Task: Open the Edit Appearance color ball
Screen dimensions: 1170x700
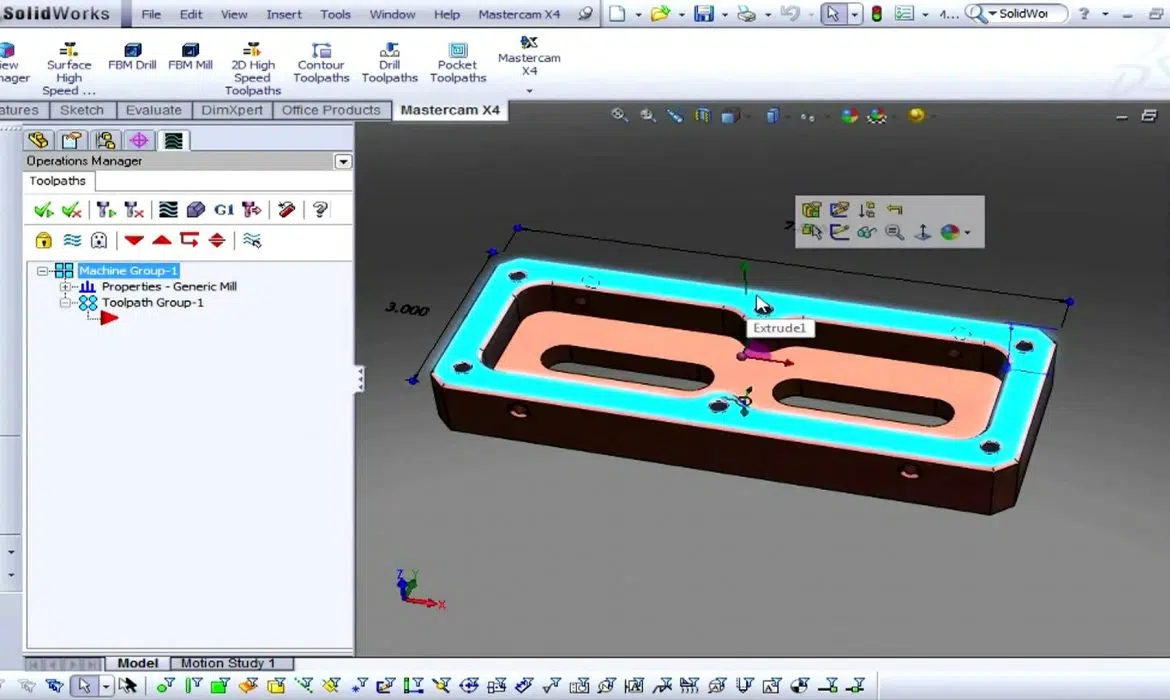Action: pyautogui.click(x=849, y=116)
